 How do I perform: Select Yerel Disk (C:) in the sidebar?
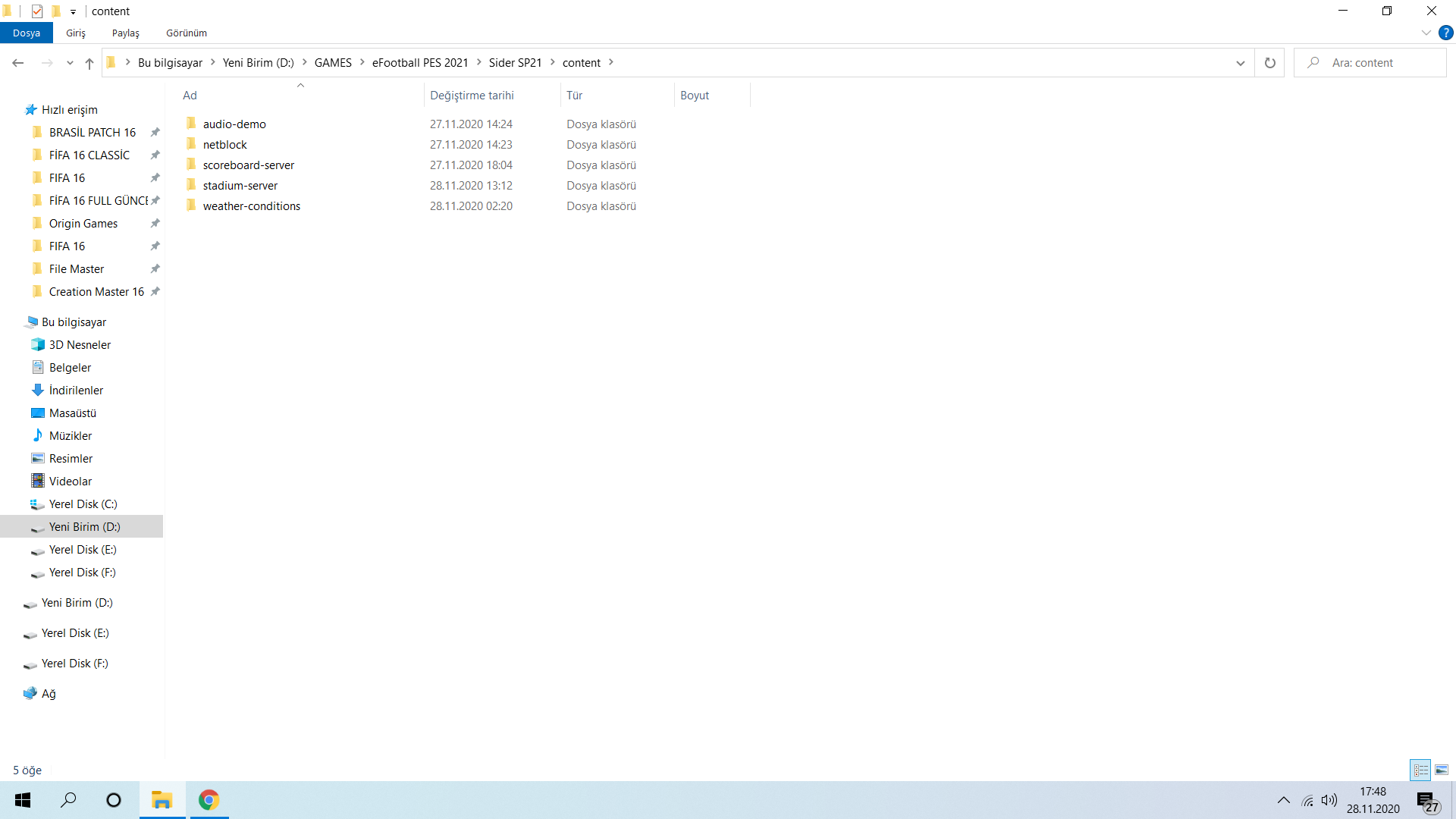coord(83,504)
